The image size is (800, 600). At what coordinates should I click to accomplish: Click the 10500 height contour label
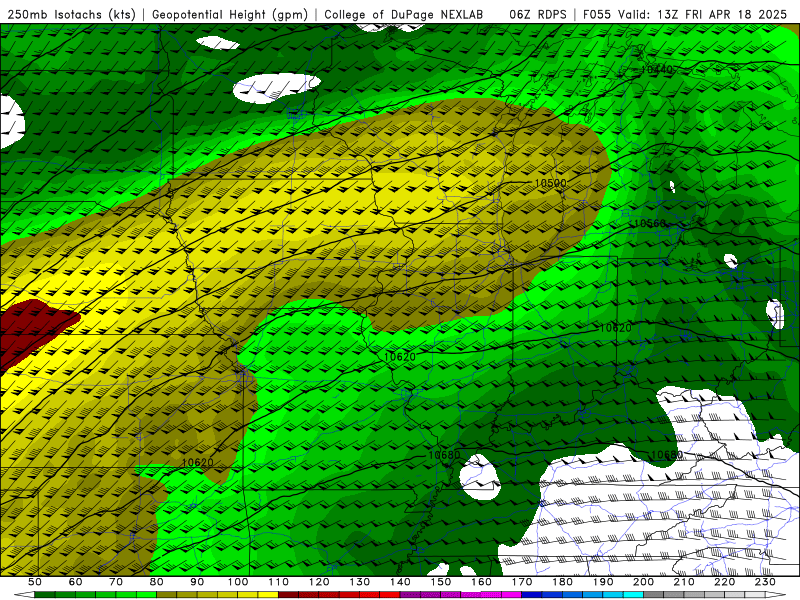(x=550, y=183)
